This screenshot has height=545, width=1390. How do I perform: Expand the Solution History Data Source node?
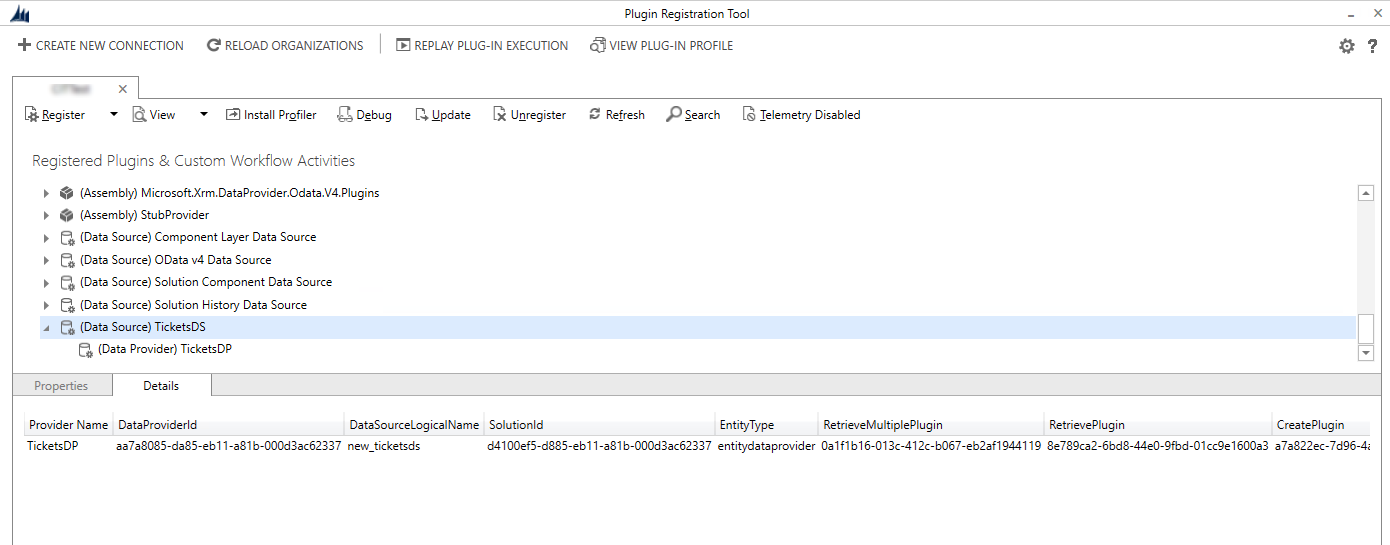coord(46,305)
